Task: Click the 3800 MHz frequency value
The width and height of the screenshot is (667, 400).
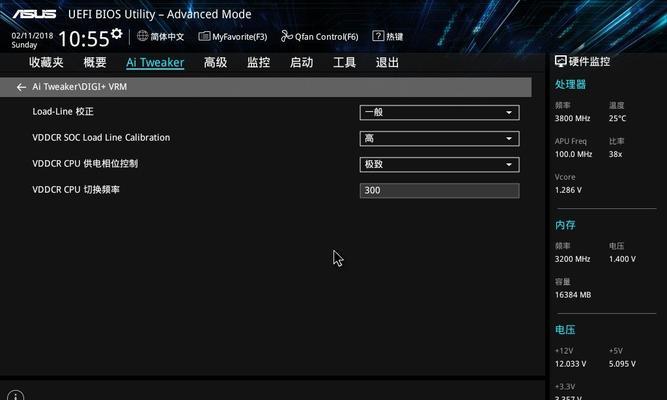Action: point(573,118)
